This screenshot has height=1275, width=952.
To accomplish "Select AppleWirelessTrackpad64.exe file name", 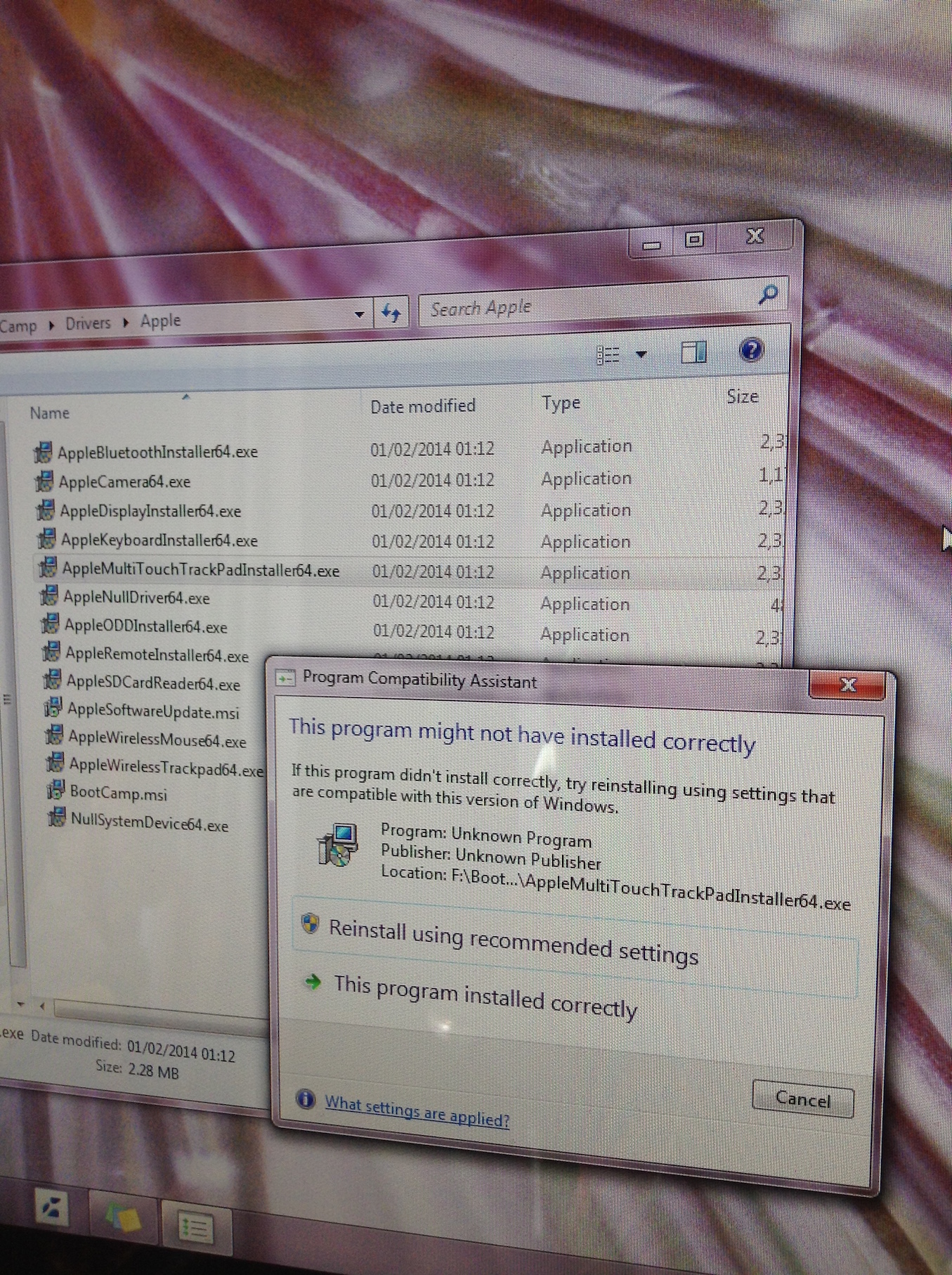I will coord(167,766).
